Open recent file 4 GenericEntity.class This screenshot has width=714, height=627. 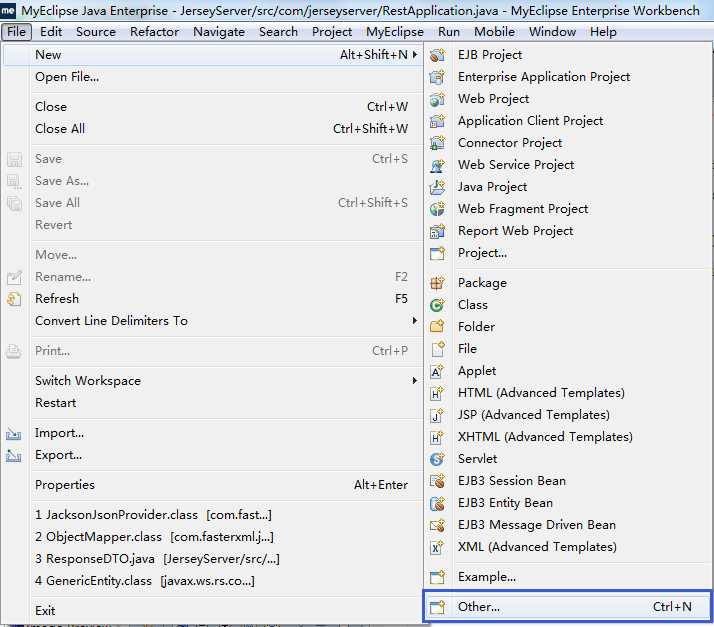coord(214,581)
